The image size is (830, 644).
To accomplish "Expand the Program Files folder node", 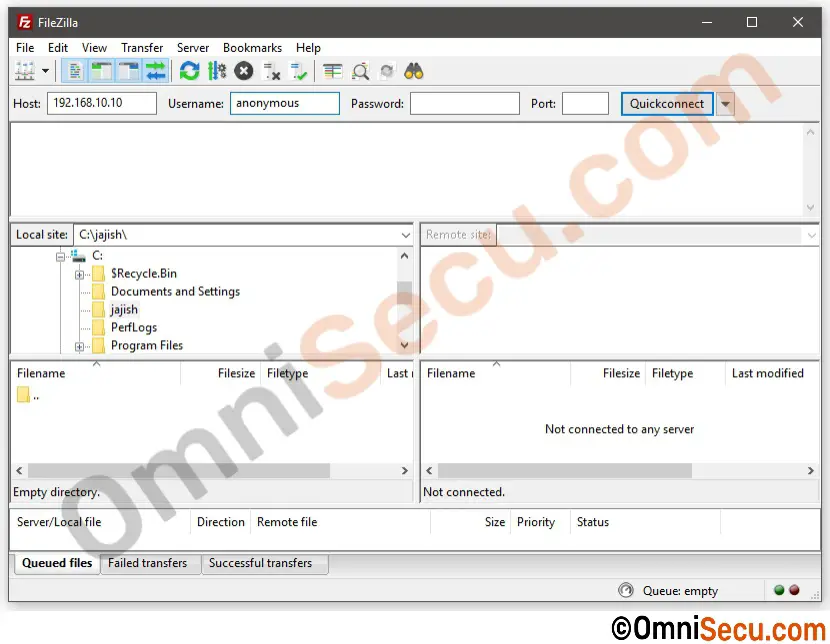I will (79, 347).
